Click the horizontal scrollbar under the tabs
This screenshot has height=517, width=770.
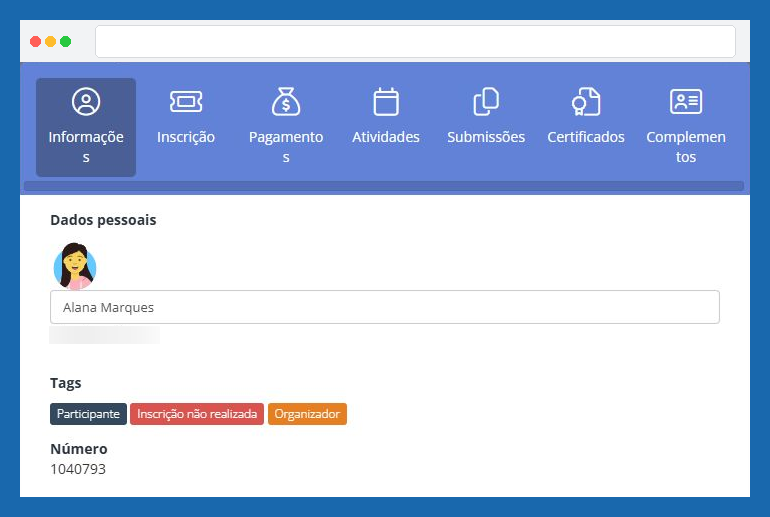(384, 186)
